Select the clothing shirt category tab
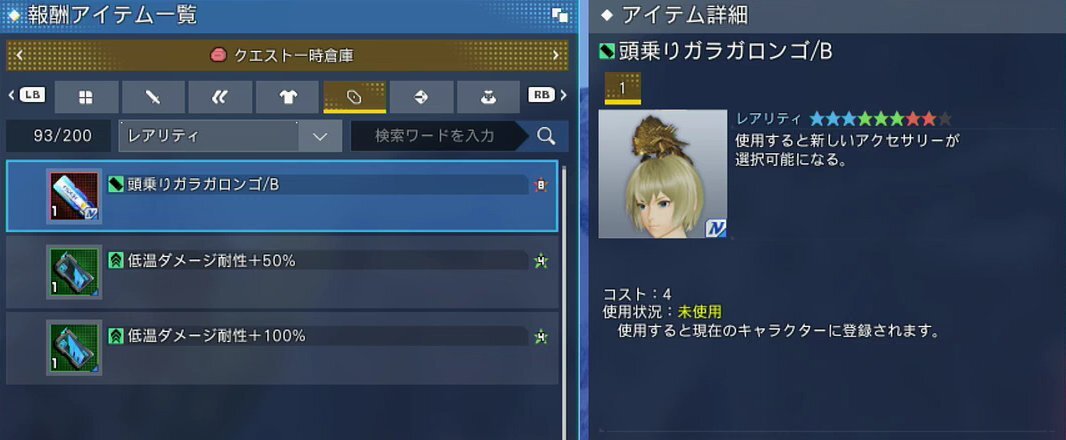 [288, 97]
